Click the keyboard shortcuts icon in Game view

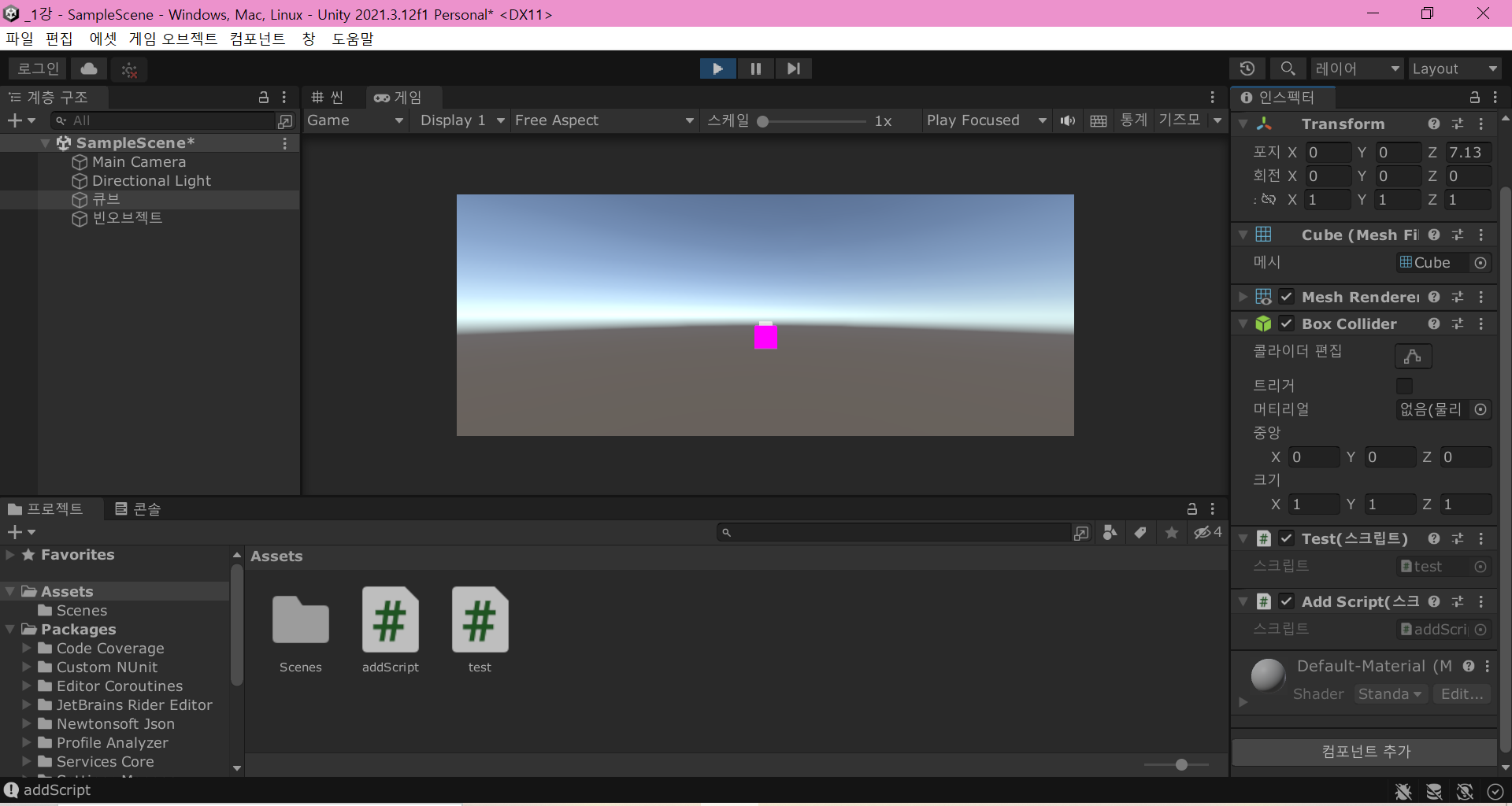[1099, 120]
